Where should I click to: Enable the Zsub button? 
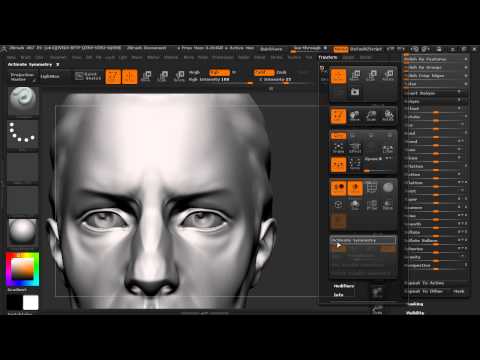tap(282, 72)
